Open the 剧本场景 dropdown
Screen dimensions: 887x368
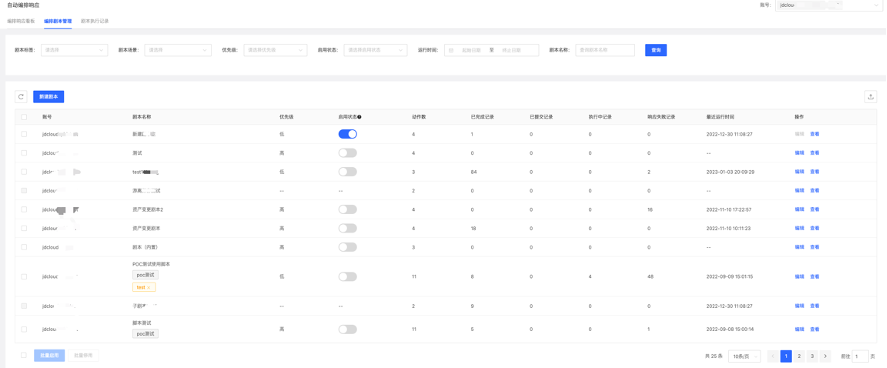[178, 50]
